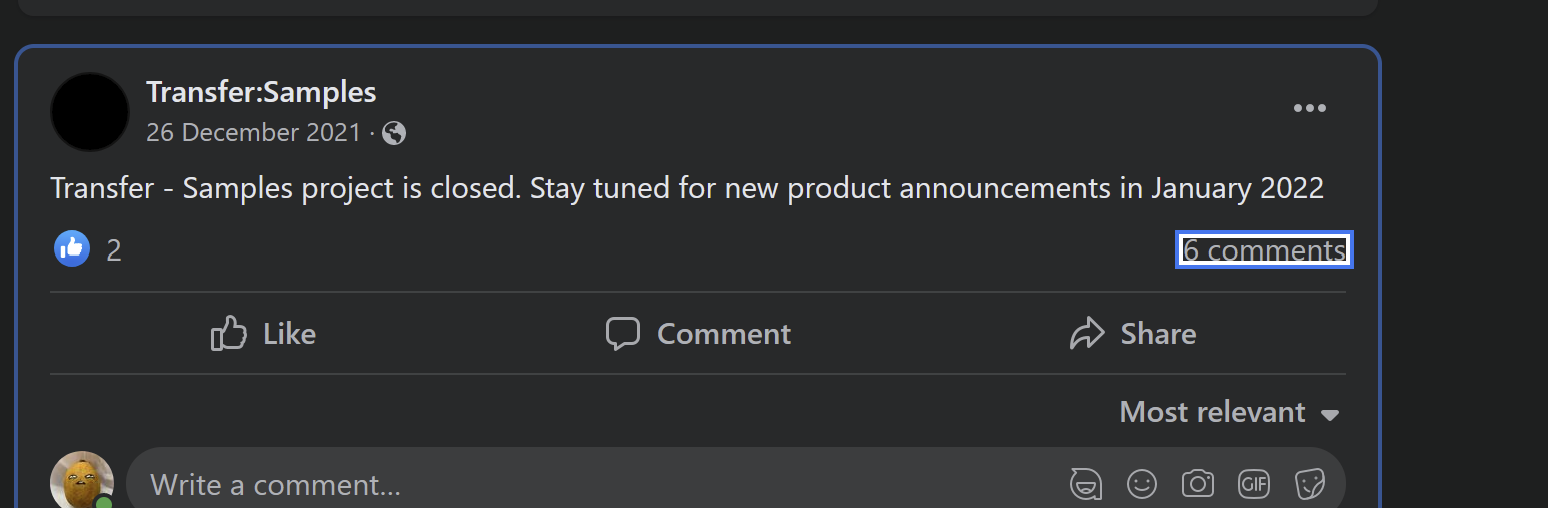Click the speech bubble Comment icon
This screenshot has height=508, width=1548.
[623, 333]
